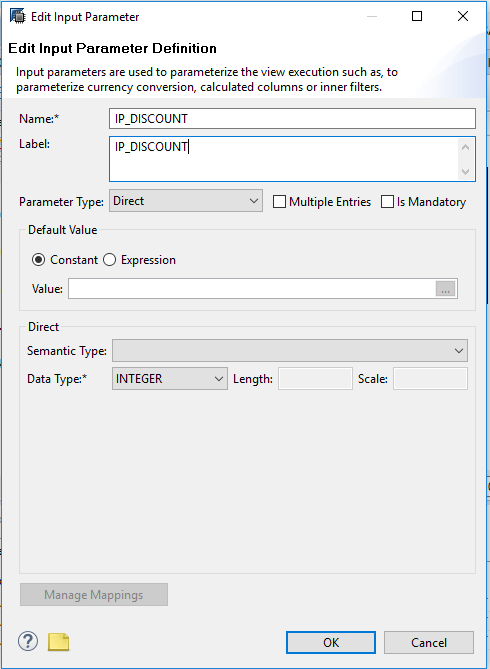Click the Name input field
490x669 pixels.
pos(292,119)
